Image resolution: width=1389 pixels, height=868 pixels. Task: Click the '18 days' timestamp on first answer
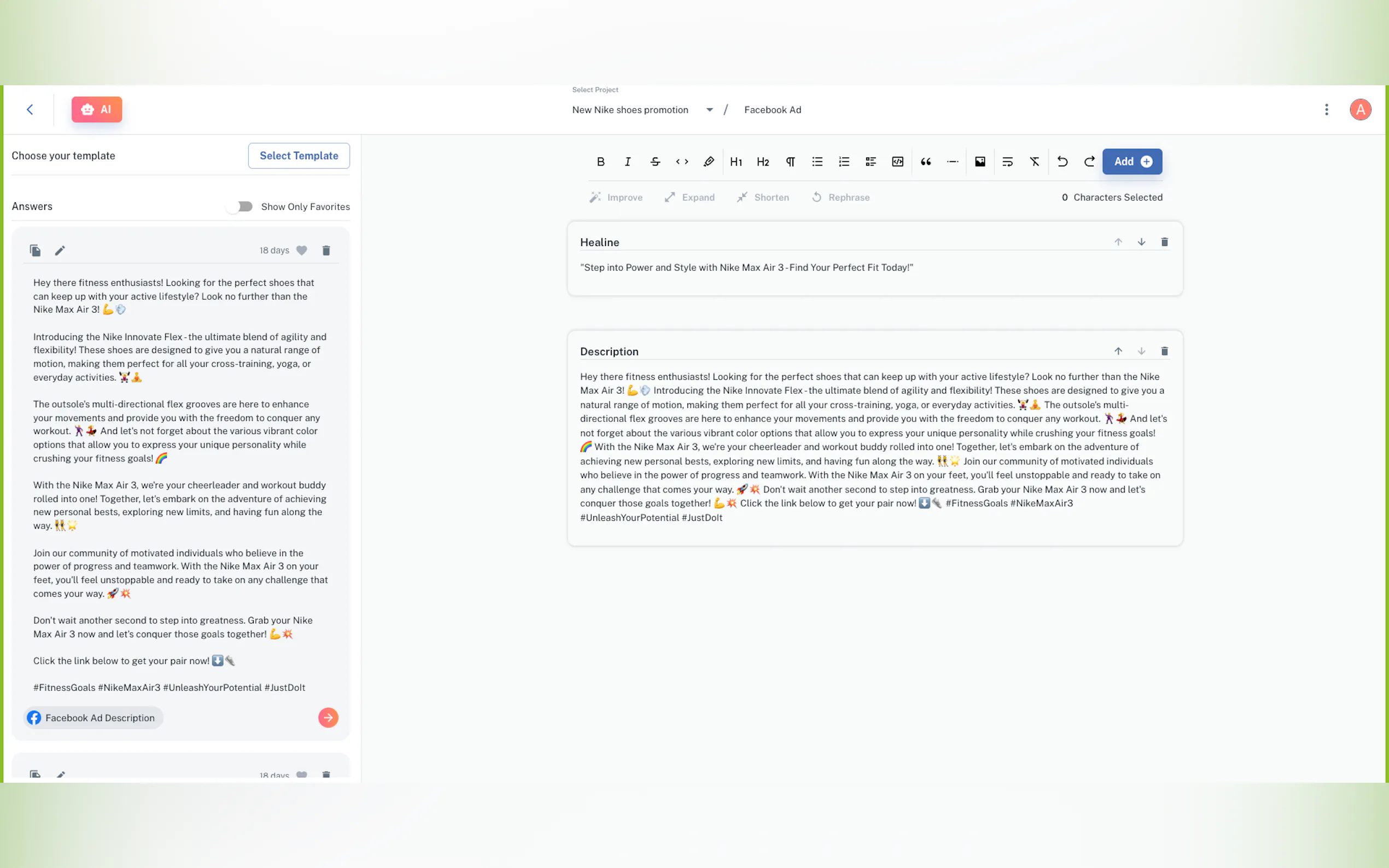tap(275, 250)
